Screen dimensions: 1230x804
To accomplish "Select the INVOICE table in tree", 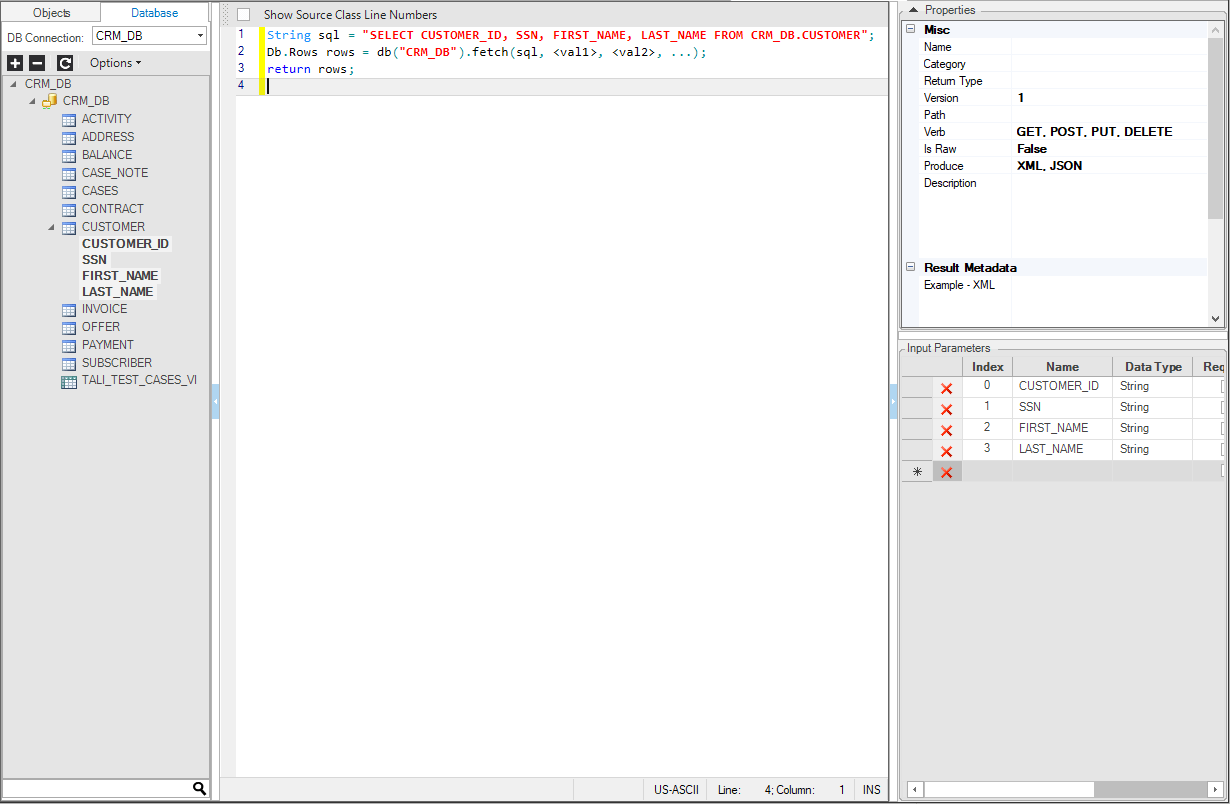I will [x=104, y=309].
